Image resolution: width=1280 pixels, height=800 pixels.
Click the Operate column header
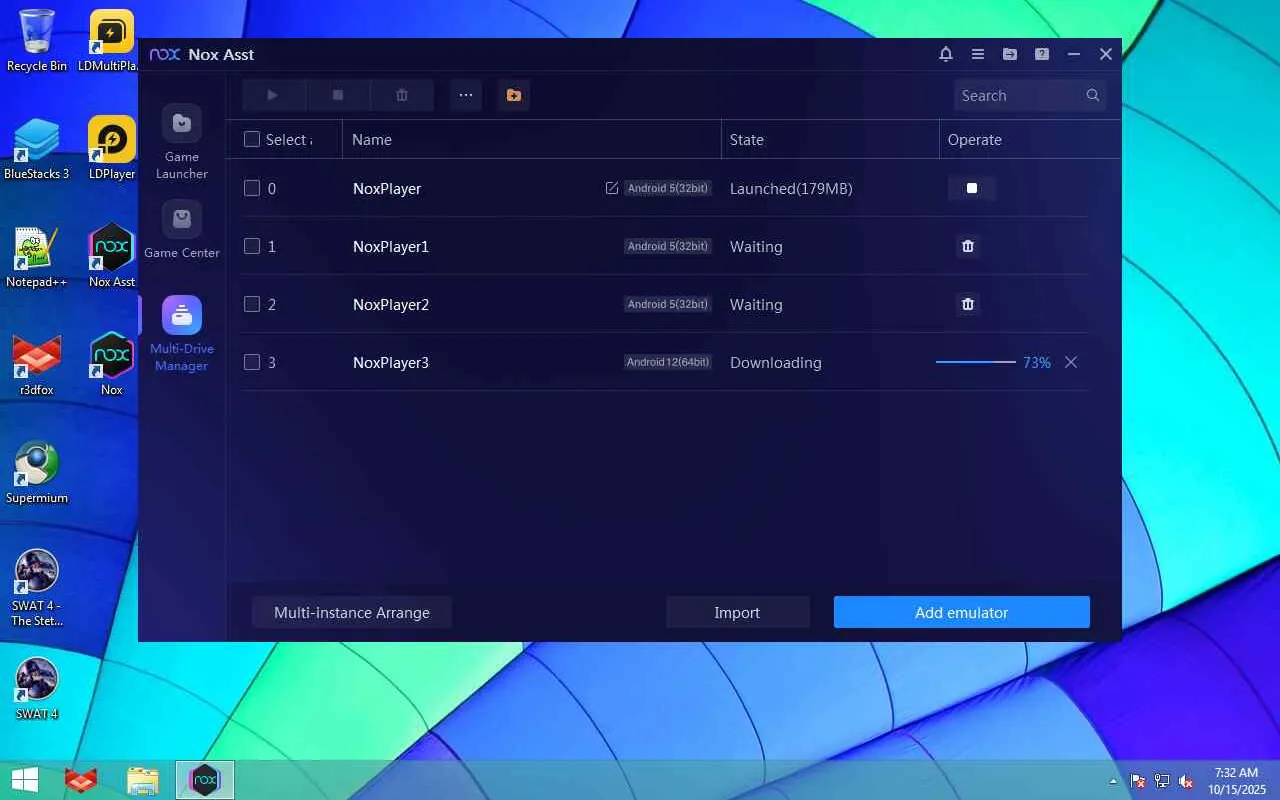point(975,139)
